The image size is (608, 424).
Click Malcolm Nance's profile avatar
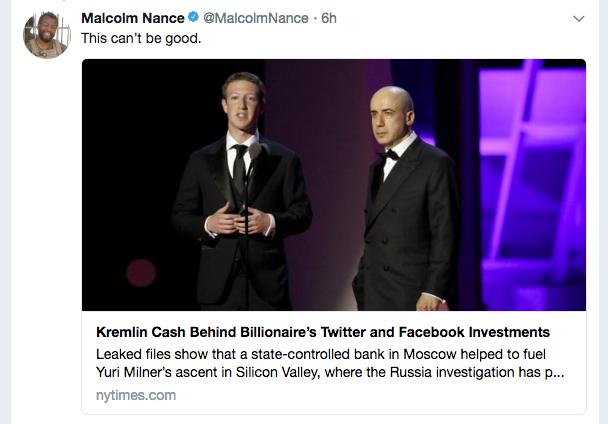click(x=46, y=35)
